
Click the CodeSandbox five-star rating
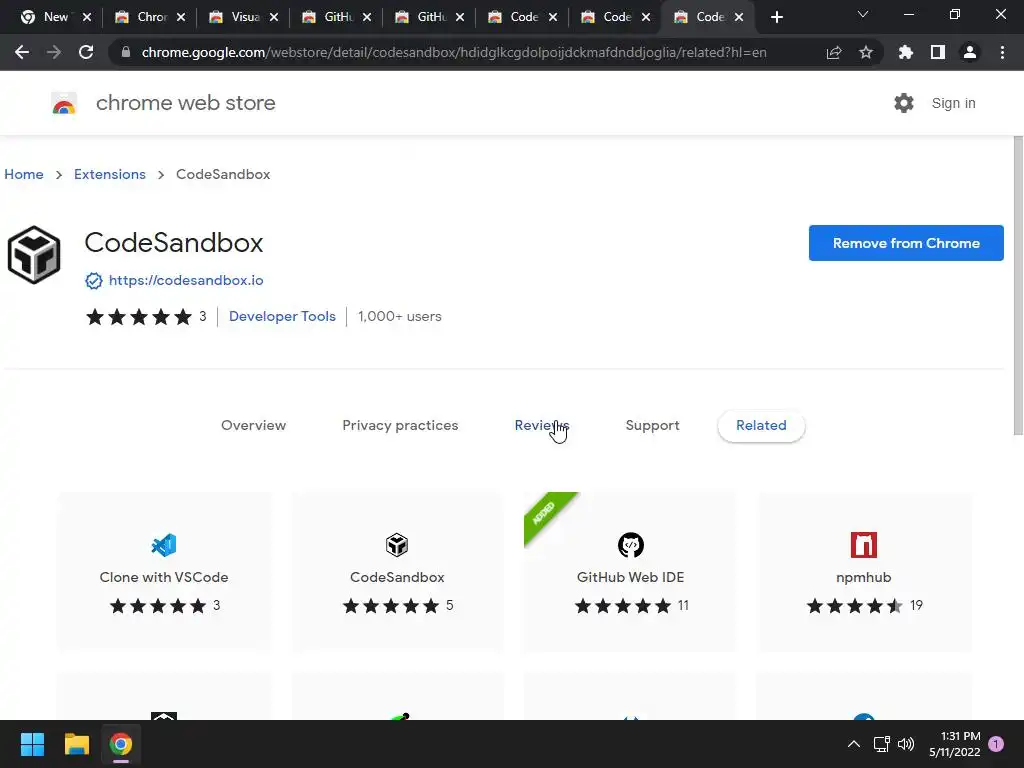click(x=139, y=317)
